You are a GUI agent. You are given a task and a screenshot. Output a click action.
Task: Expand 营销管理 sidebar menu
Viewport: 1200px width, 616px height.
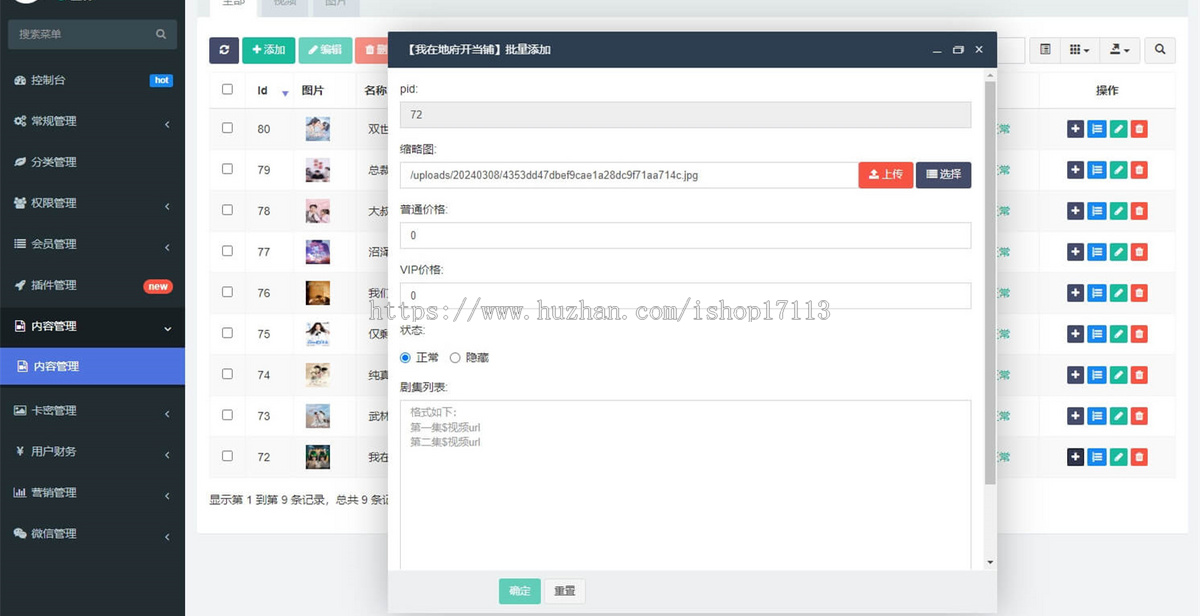tap(92, 492)
